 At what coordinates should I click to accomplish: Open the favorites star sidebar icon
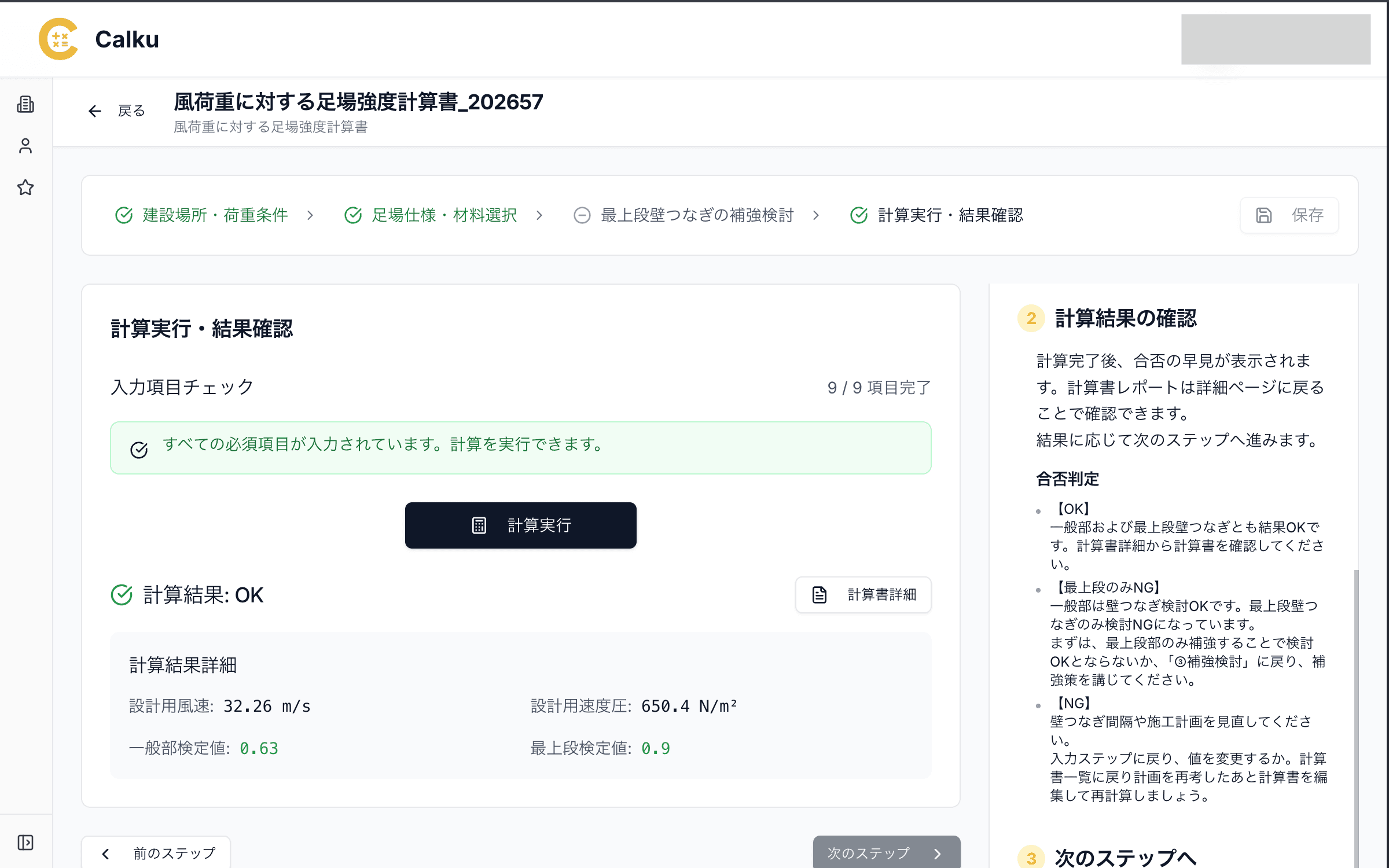pos(25,187)
